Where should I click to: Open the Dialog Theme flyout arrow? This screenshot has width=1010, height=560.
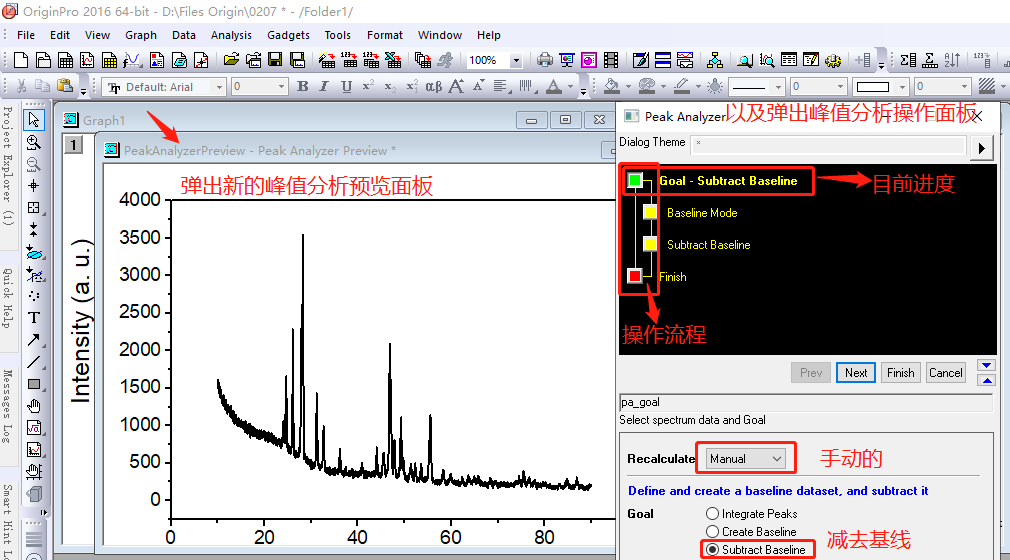(982, 148)
